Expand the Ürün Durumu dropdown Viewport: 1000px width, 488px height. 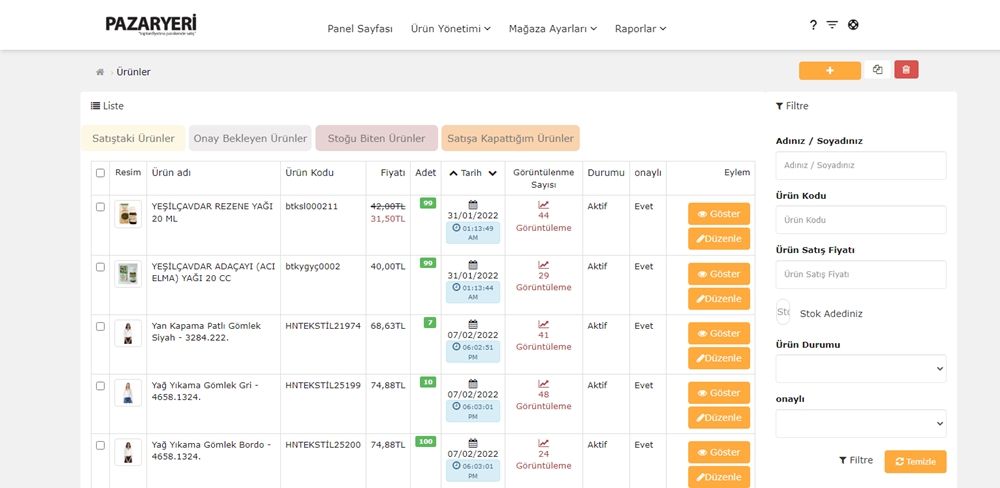[860, 369]
